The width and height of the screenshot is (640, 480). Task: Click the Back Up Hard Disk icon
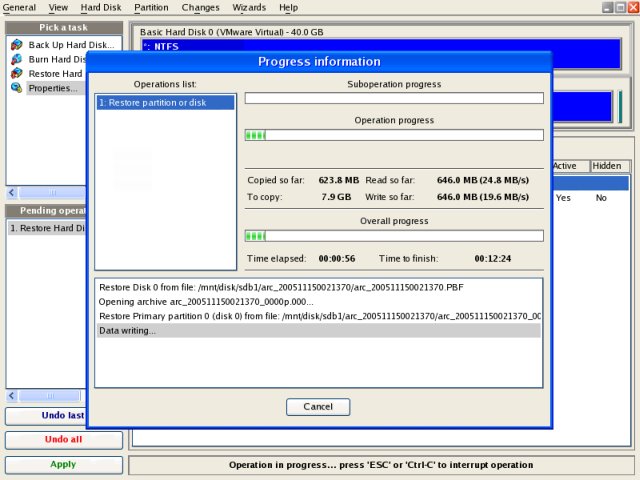17,44
